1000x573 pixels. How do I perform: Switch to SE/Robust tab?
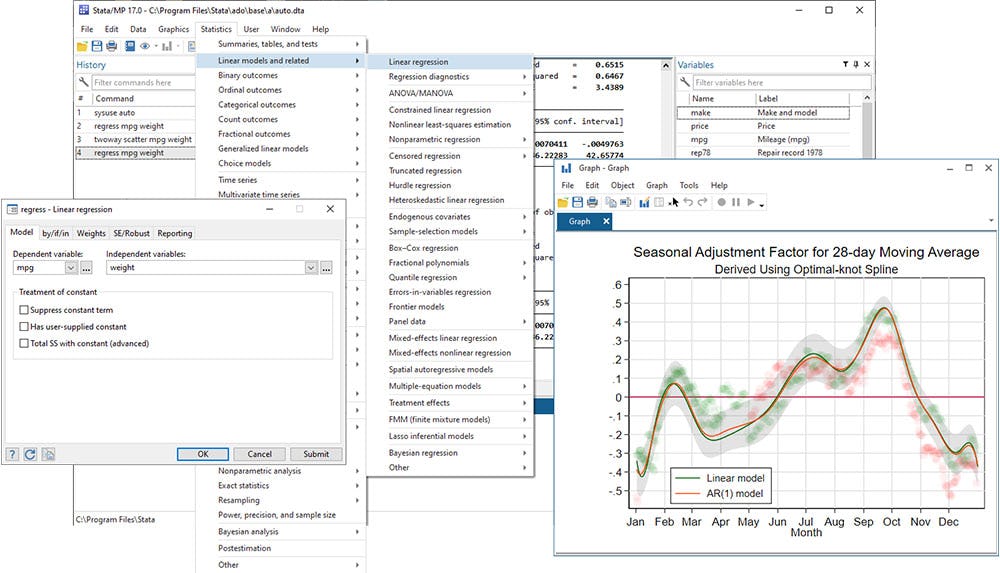(x=131, y=234)
